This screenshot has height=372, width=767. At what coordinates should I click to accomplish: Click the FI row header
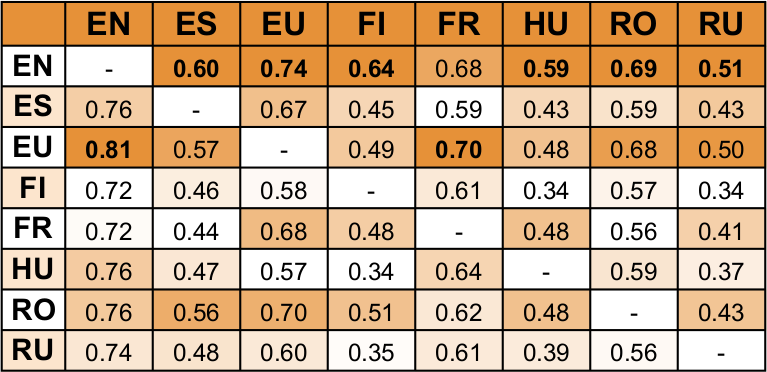[33, 188]
